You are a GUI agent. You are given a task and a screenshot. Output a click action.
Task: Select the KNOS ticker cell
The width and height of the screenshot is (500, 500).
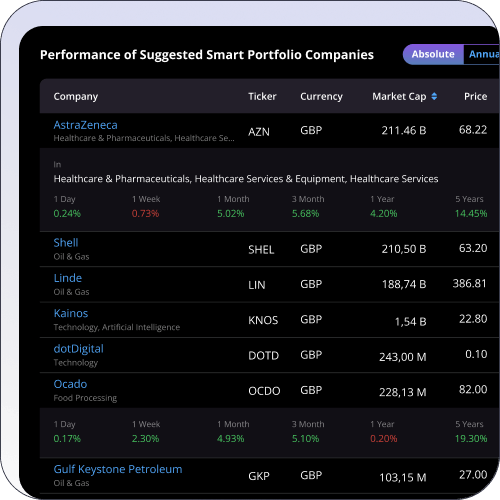263,320
